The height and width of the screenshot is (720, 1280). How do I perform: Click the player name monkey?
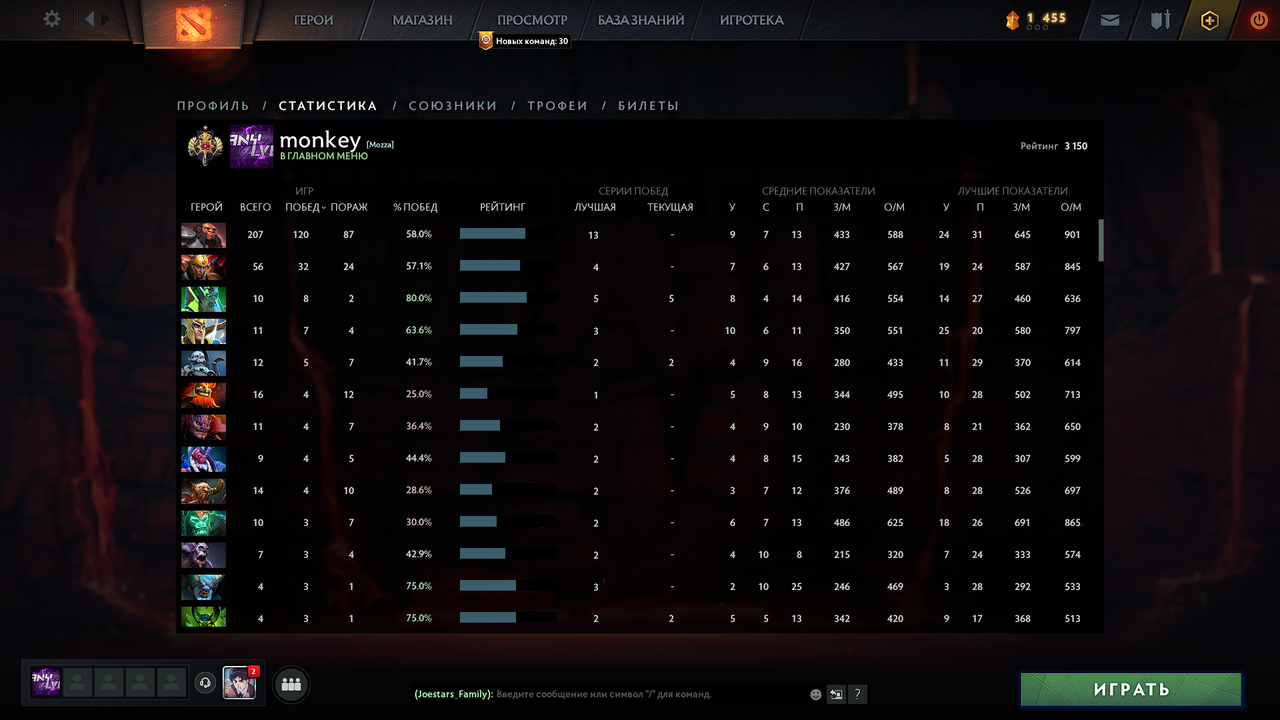pos(320,141)
